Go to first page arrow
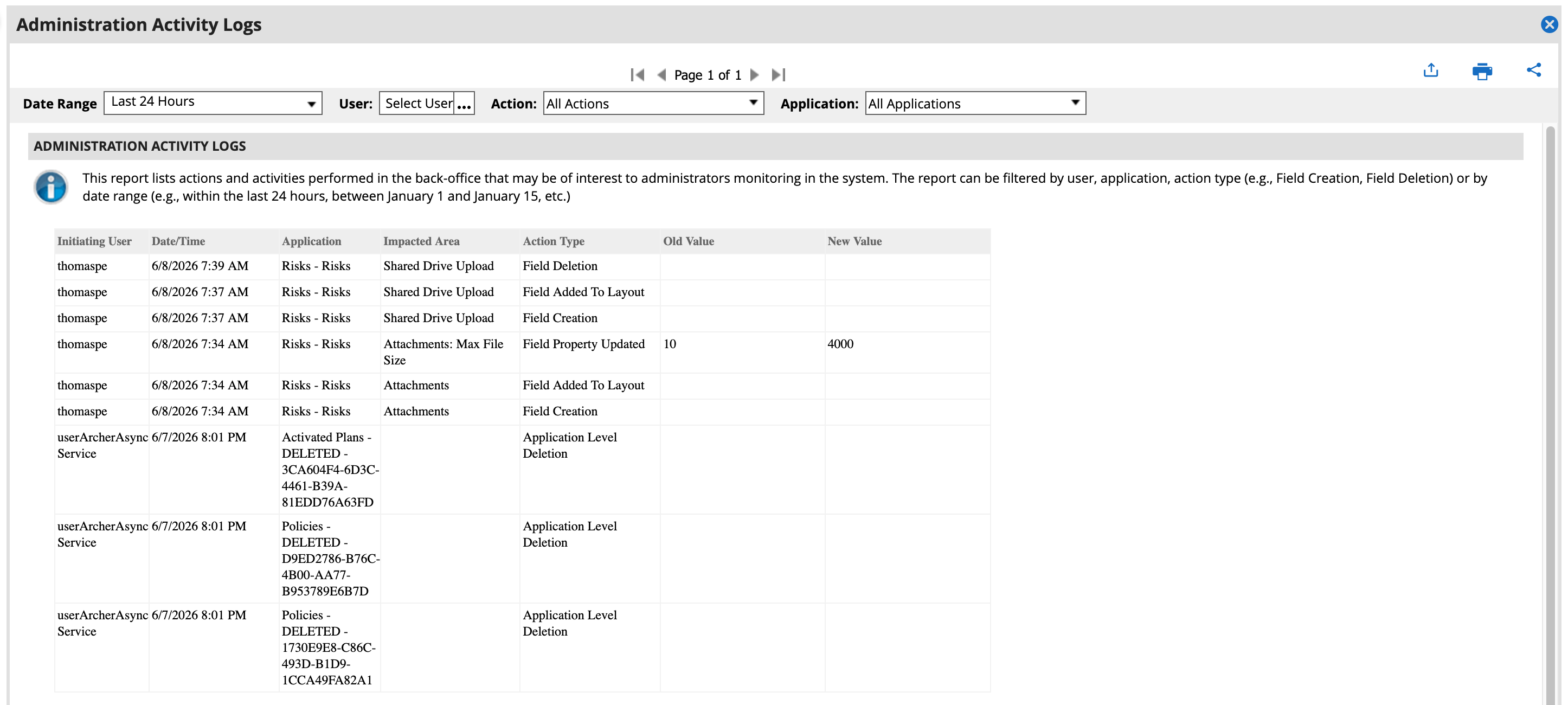The height and width of the screenshot is (705, 1568). pos(637,75)
